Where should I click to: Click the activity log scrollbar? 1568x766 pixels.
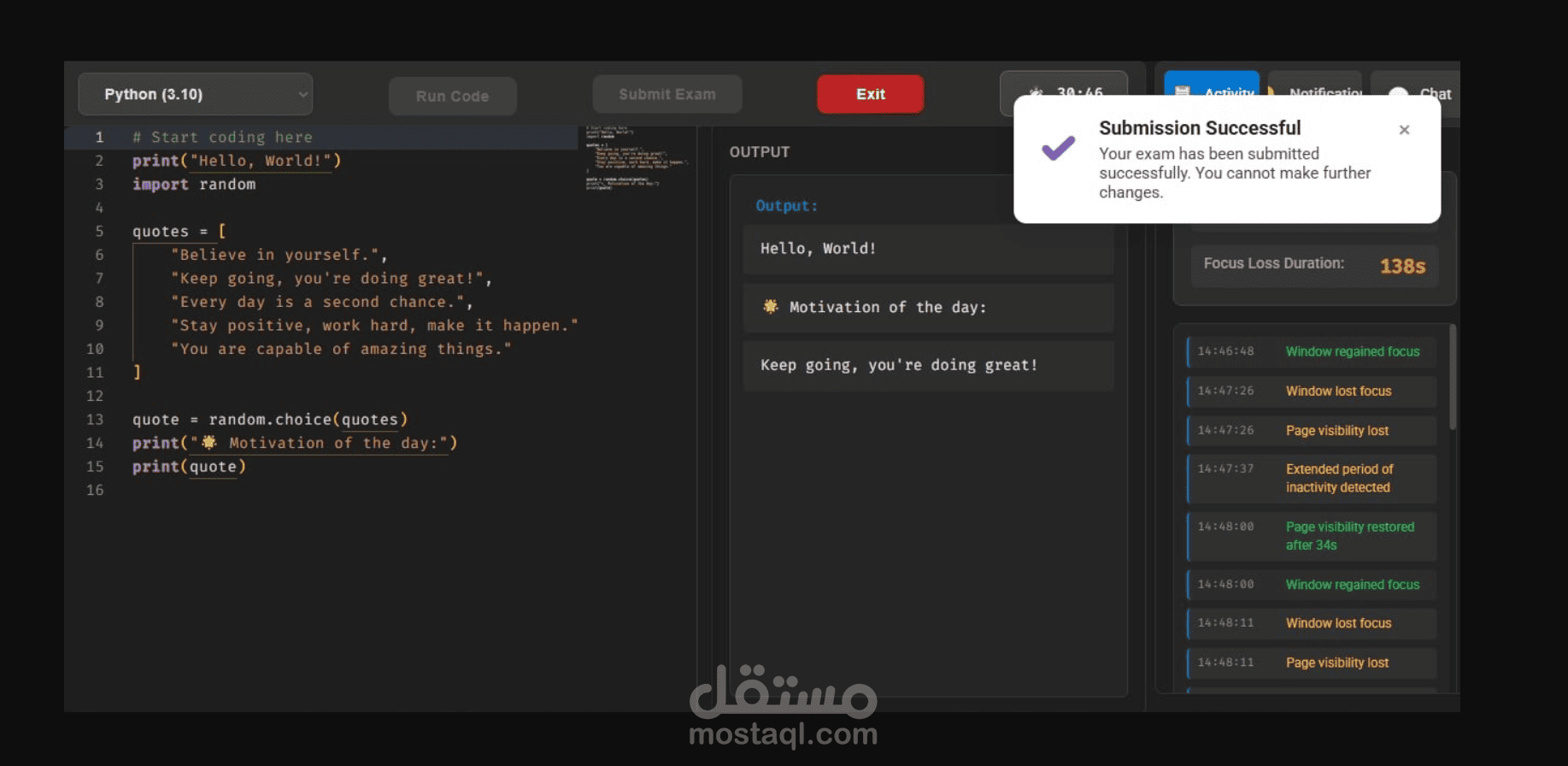tap(1452, 377)
